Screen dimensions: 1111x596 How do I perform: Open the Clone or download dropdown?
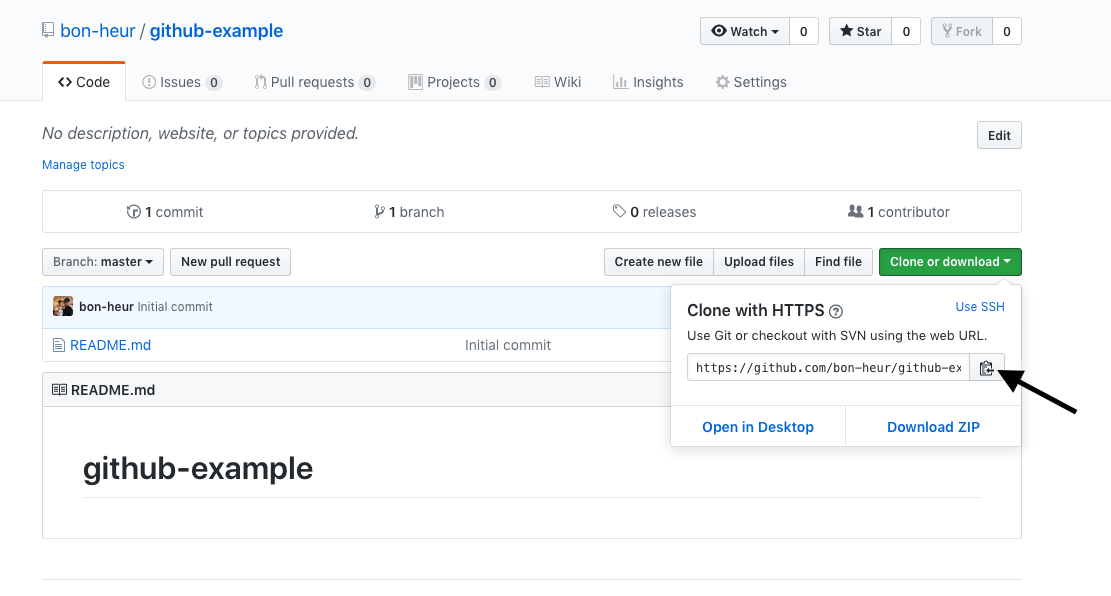click(949, 261)
